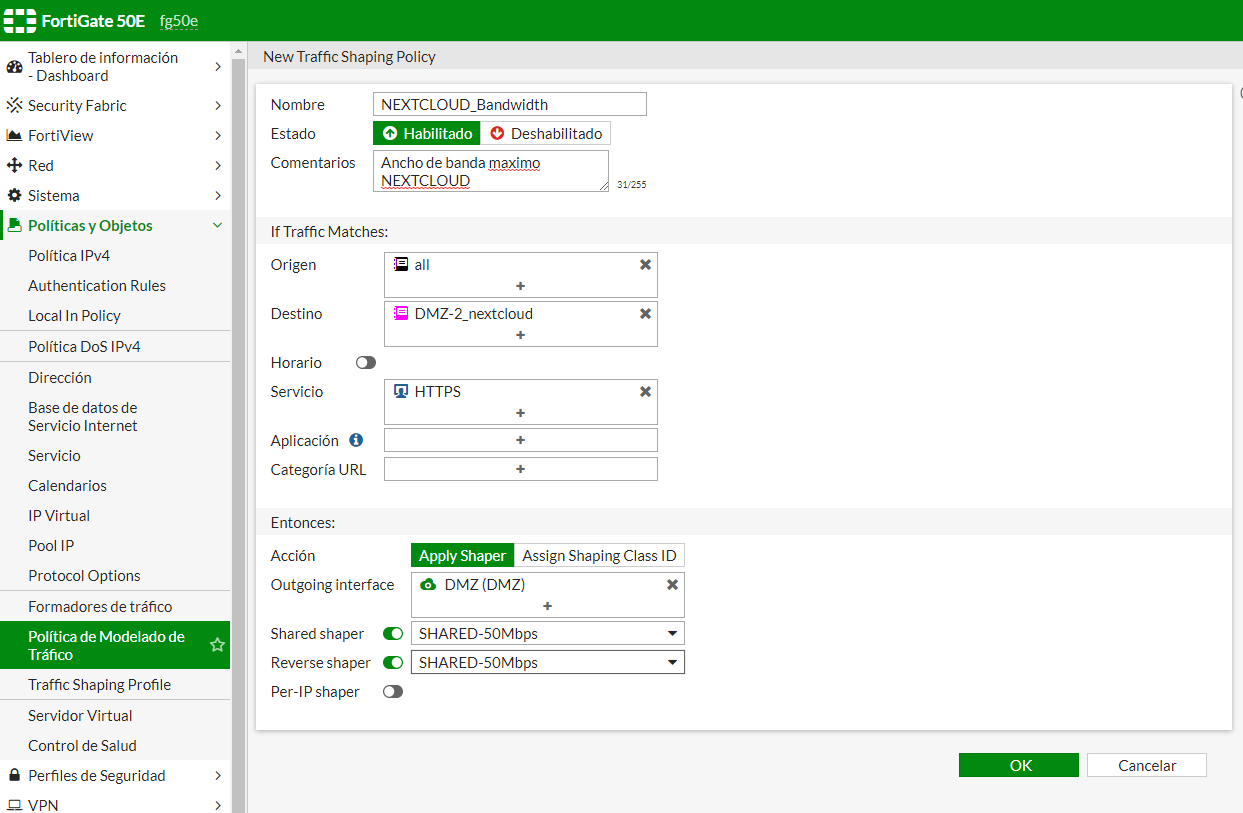Disable the Shared shaper toggle
This screenshot has height=813, width=1243.
[x=393, y=633]
